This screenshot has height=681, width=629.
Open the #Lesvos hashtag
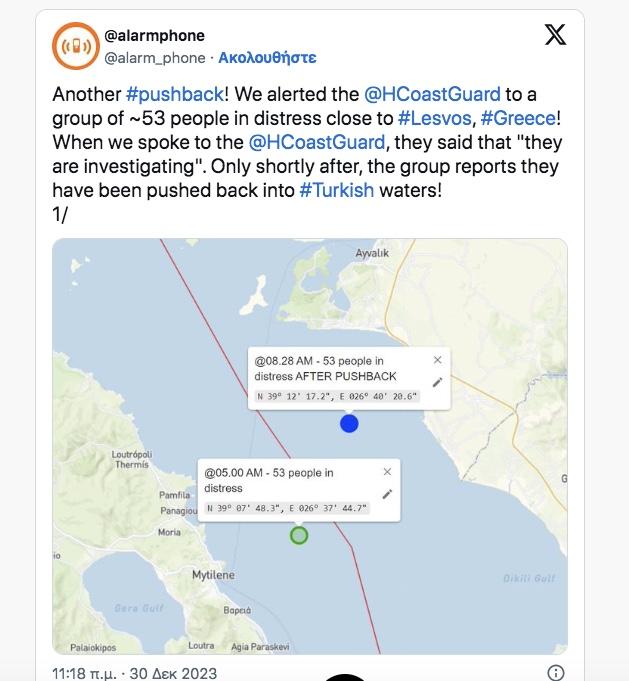[435, 119]
